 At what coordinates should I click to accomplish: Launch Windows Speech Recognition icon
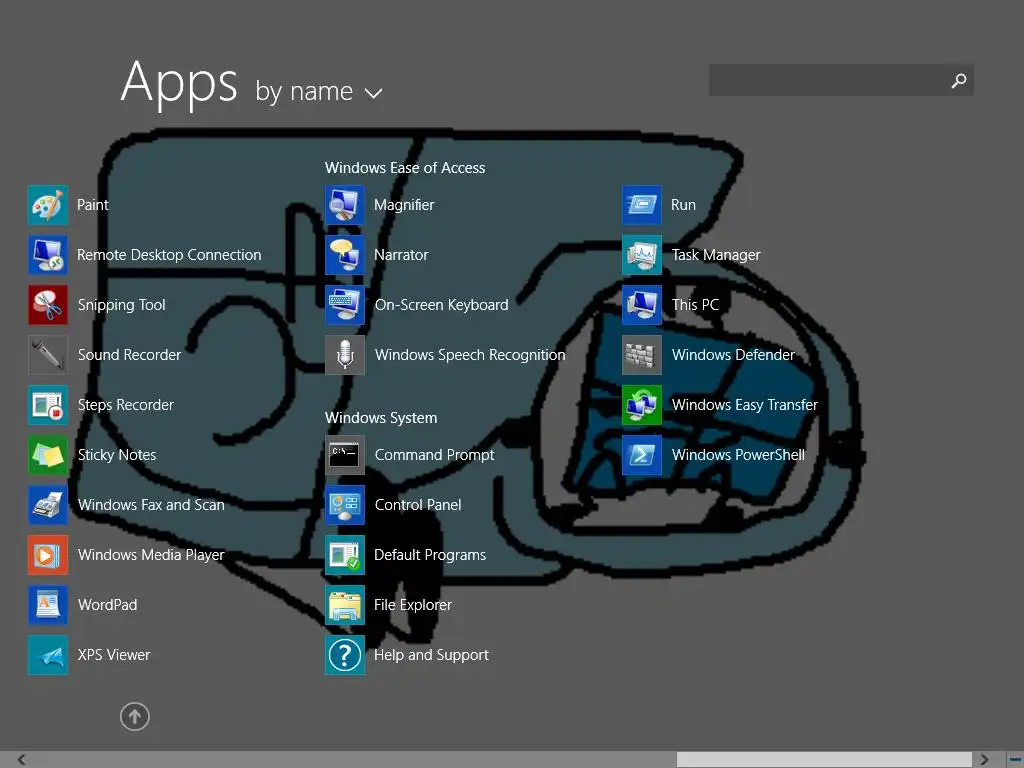345,355
